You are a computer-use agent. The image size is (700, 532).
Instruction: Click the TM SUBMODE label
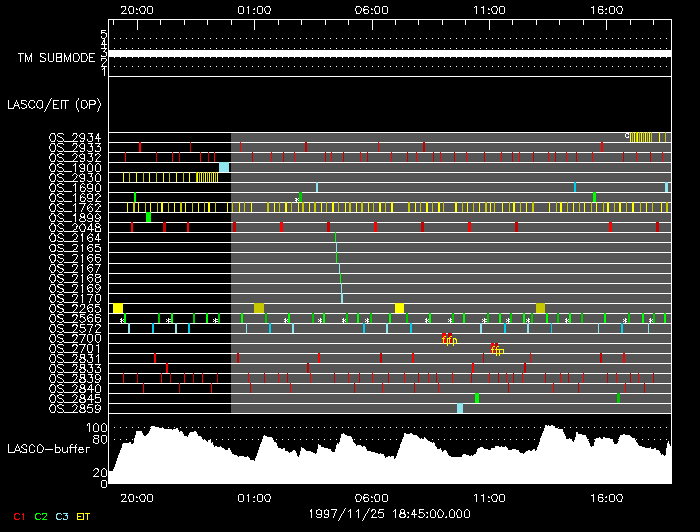pos(56,58)
